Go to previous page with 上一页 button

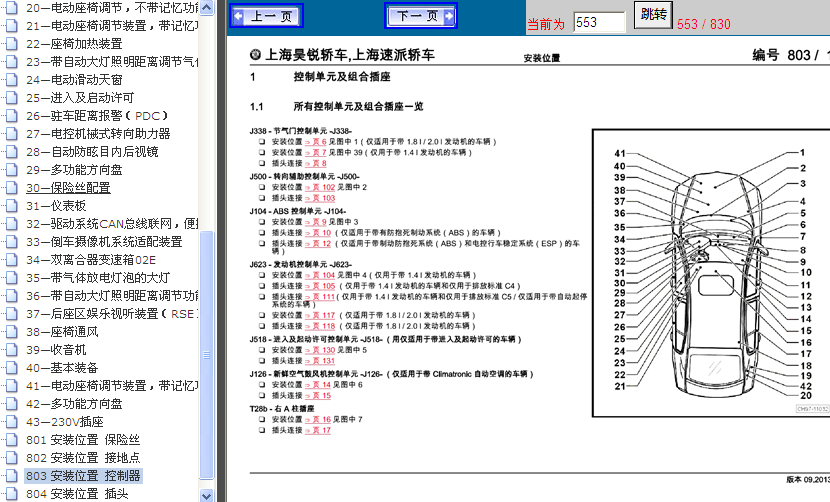point(267,16)
